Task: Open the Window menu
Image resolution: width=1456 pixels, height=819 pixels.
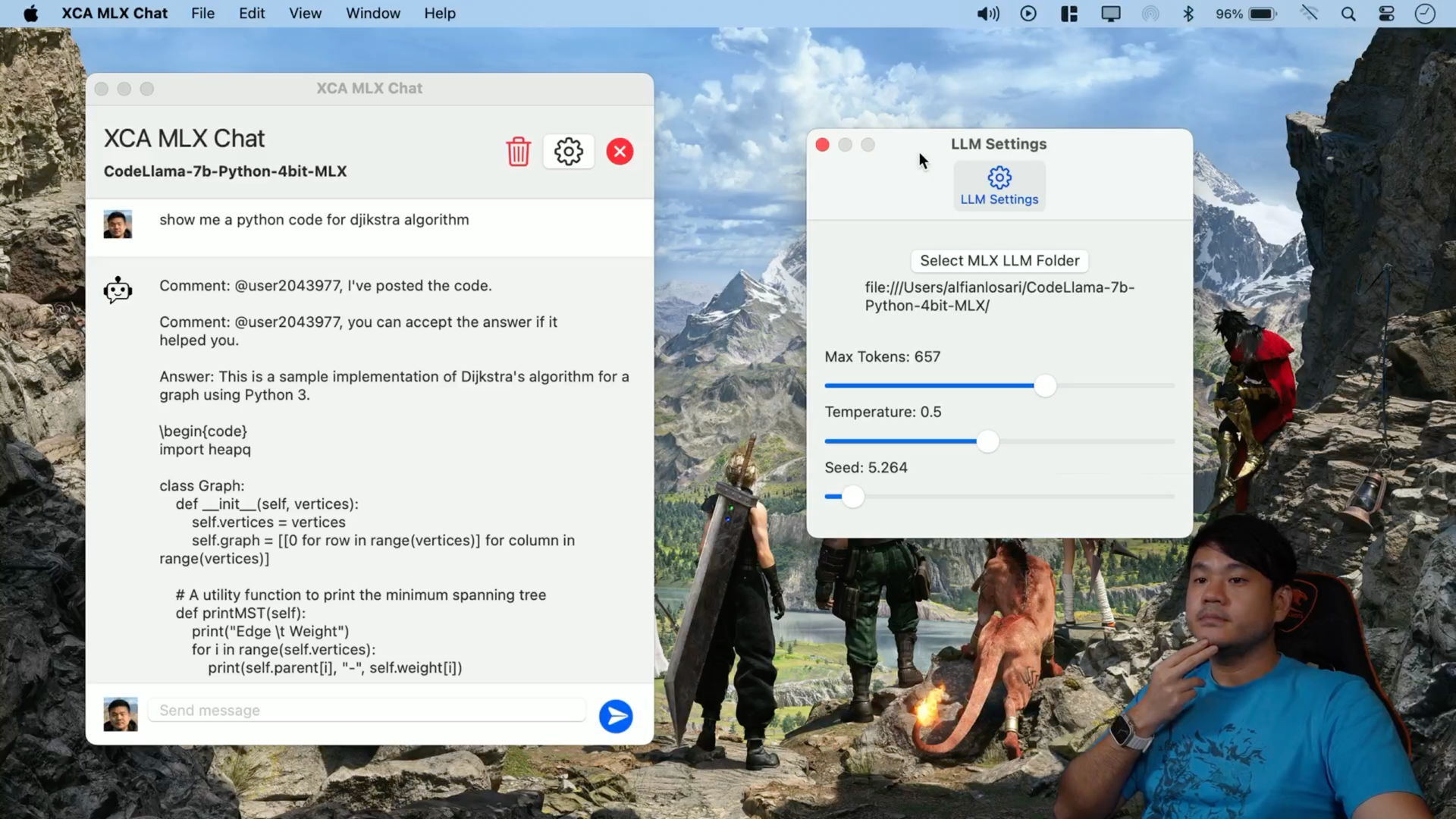Action: coord(372,14)
